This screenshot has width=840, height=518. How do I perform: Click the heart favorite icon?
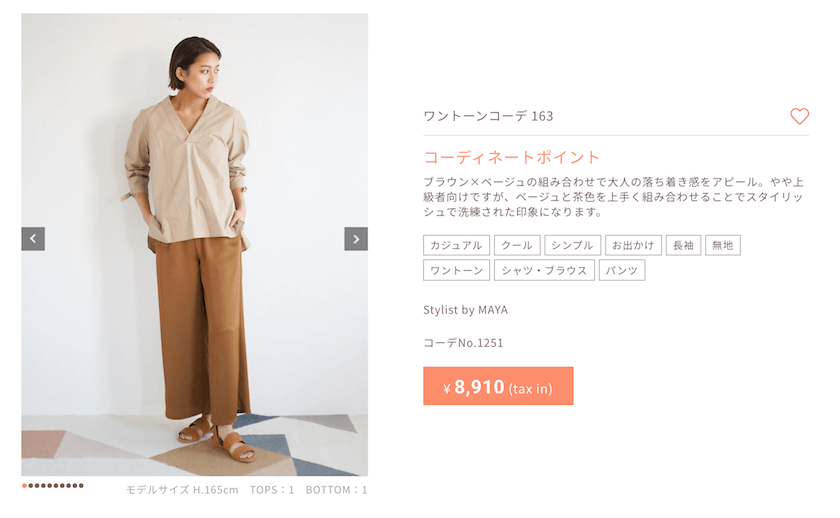799,116
